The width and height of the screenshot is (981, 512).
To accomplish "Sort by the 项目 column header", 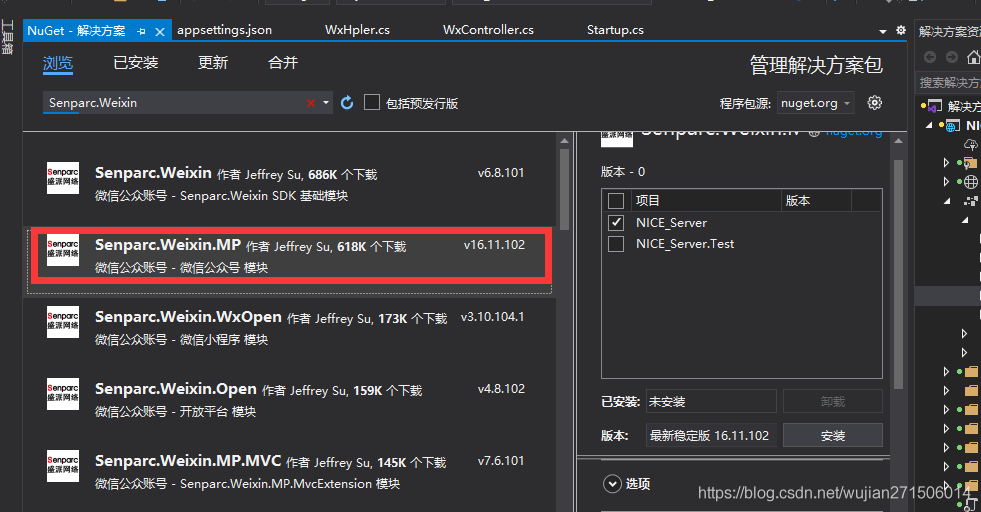I will tap(706, 201).
